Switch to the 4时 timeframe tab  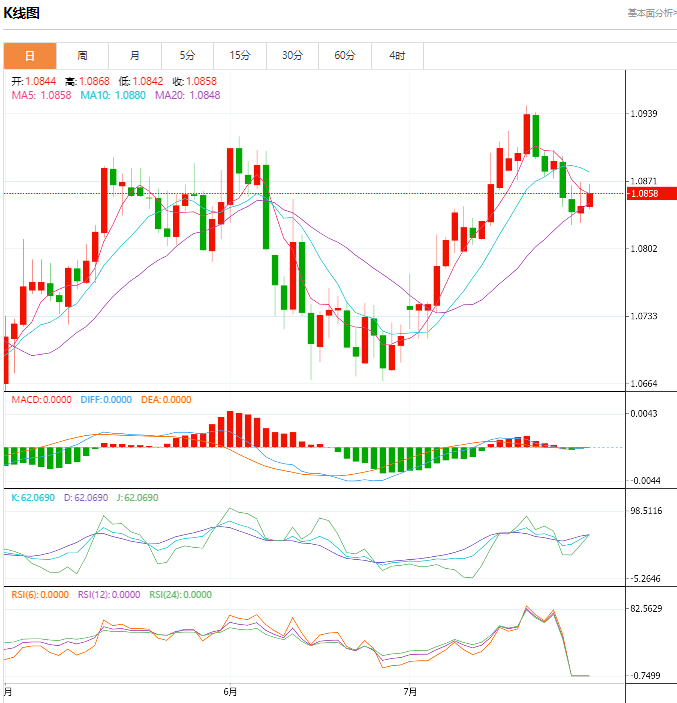click(397, 56)
